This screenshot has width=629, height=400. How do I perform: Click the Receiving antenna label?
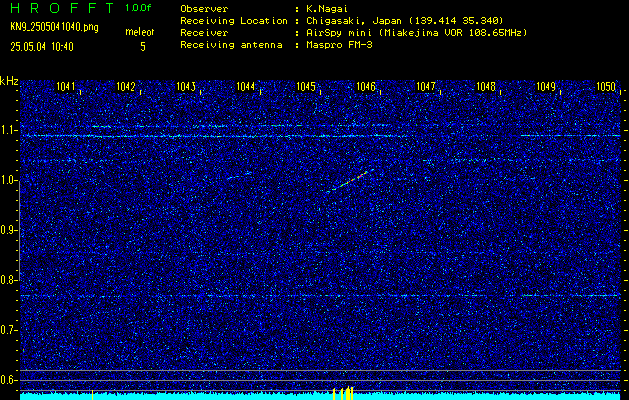click(231, 45)
